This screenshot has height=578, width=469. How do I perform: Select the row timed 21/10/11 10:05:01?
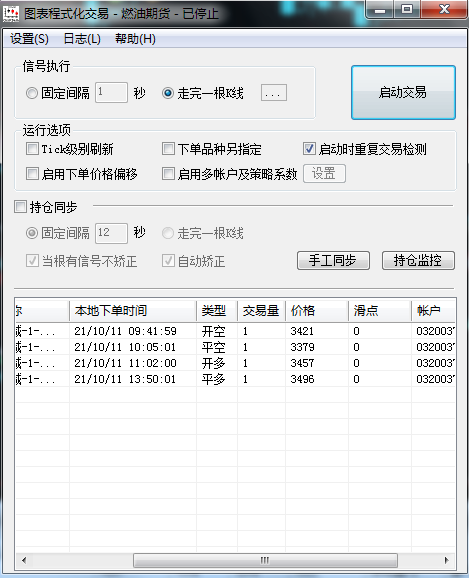[x=235, y=347]
